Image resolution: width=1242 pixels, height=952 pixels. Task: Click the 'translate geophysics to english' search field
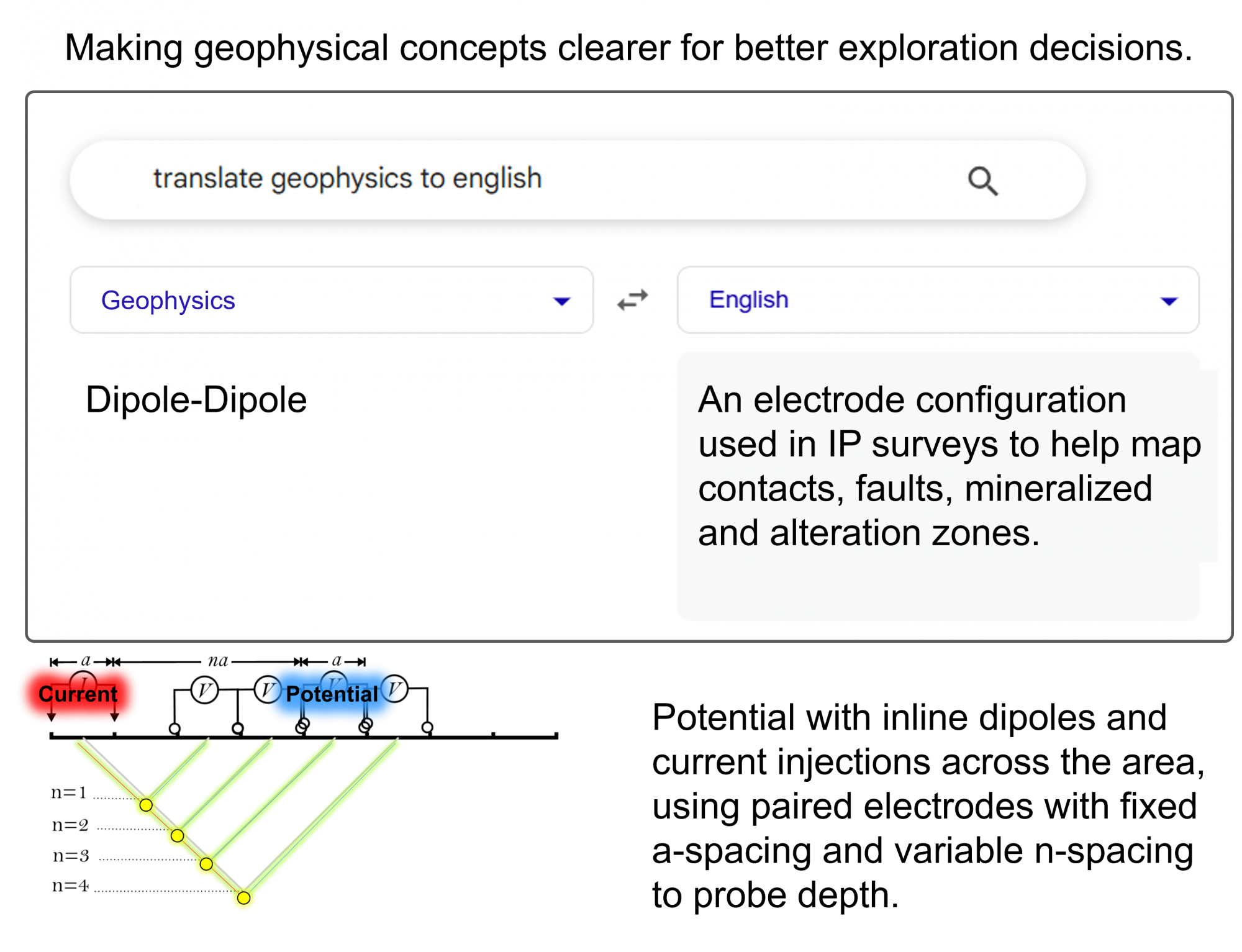click(x=578, y=179)
